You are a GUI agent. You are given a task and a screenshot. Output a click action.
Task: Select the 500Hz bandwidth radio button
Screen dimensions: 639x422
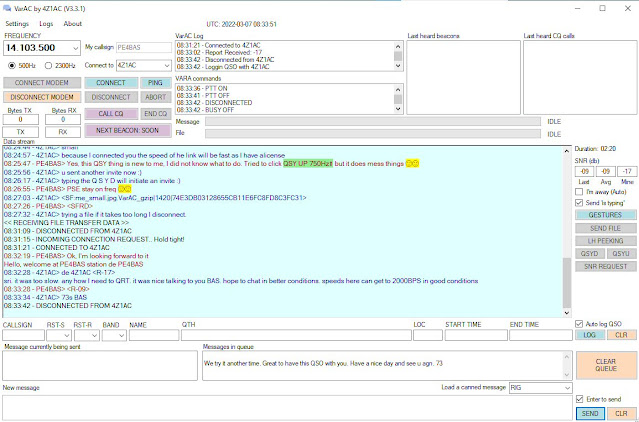11,65
